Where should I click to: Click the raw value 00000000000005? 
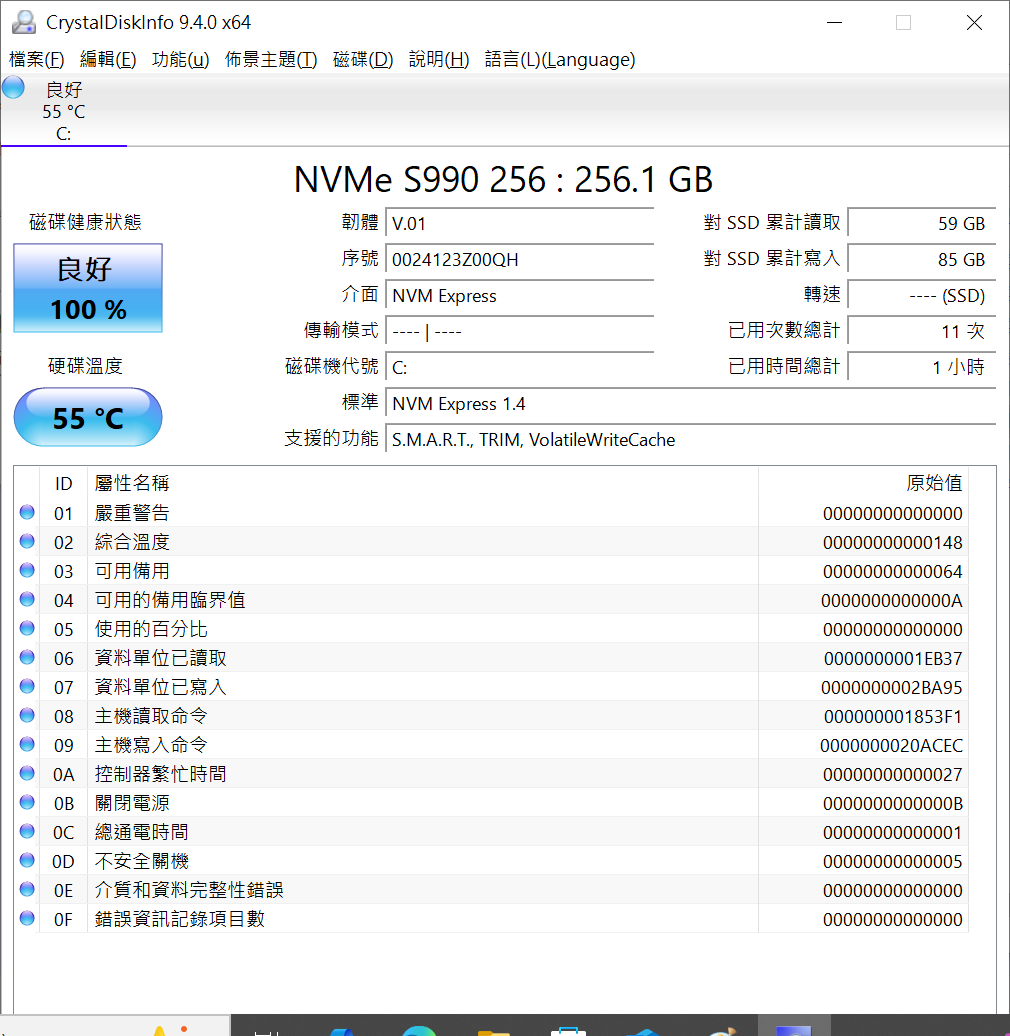tap(892, 862)
